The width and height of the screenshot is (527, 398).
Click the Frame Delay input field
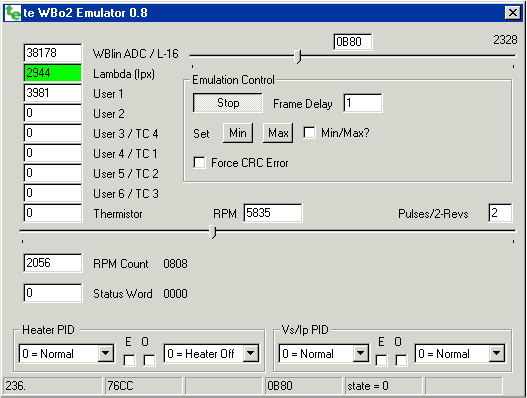(x=363, y=103)
